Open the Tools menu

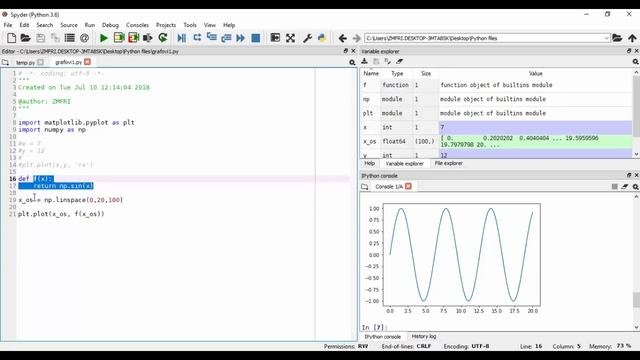pos(190,25)
